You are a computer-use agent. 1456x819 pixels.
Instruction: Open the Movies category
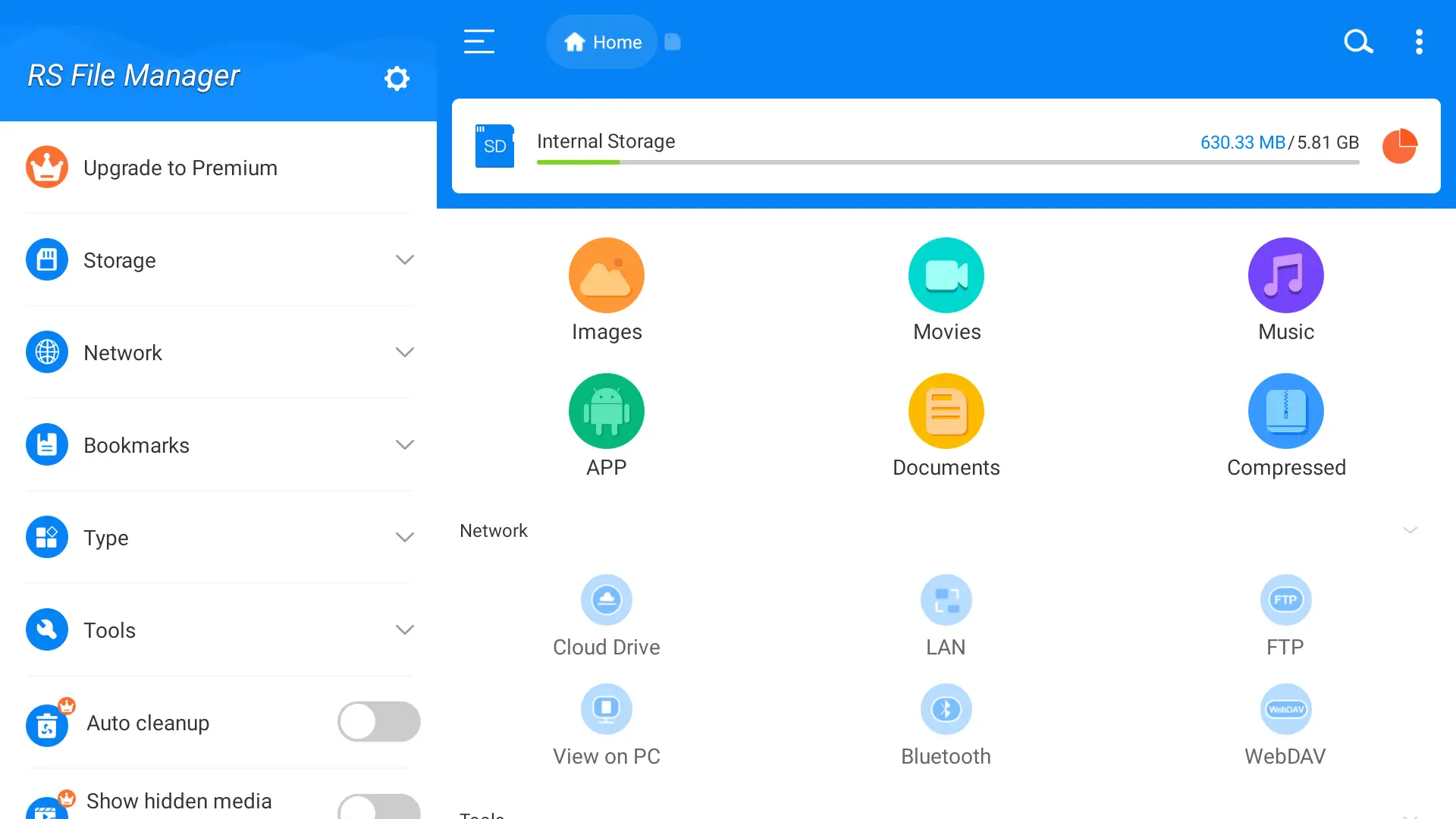click(x=946, y=290)
